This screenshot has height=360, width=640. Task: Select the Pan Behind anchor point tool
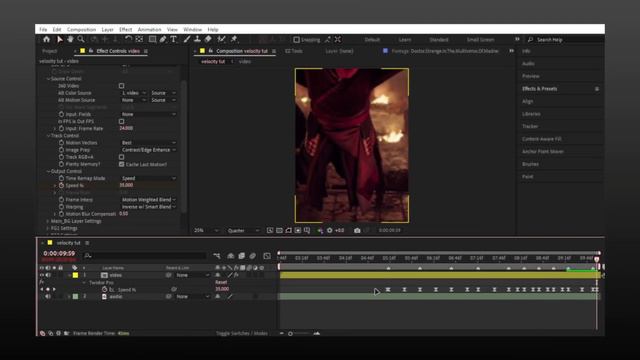tap(139, 39)
